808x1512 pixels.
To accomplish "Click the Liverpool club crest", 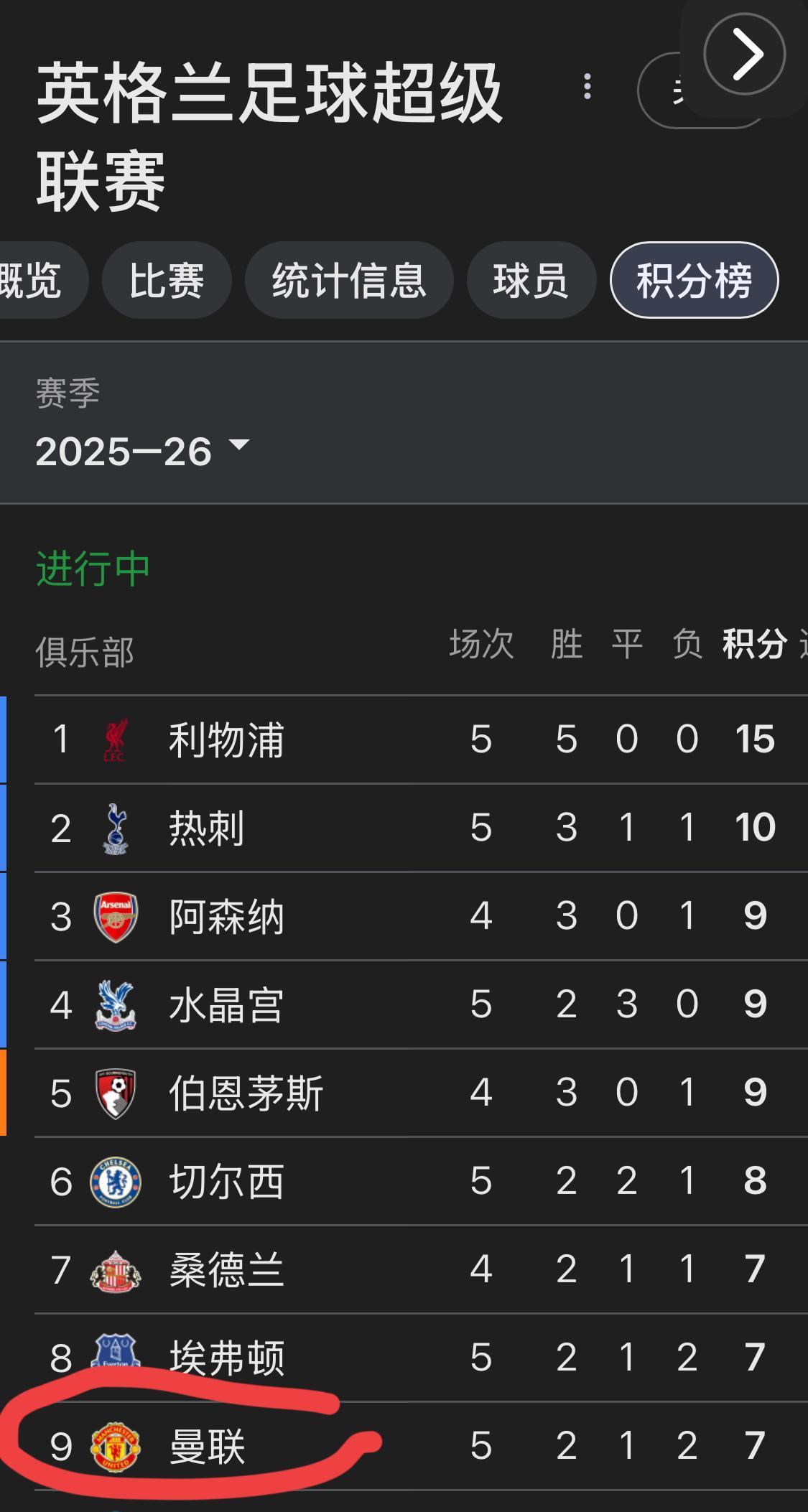I will click(x=115, y=739).
